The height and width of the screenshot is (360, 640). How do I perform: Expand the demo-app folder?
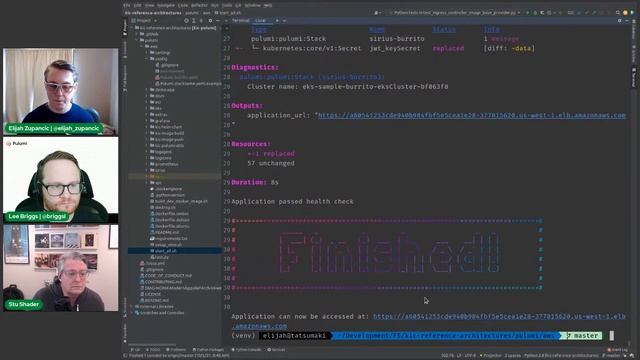point(147,90)
